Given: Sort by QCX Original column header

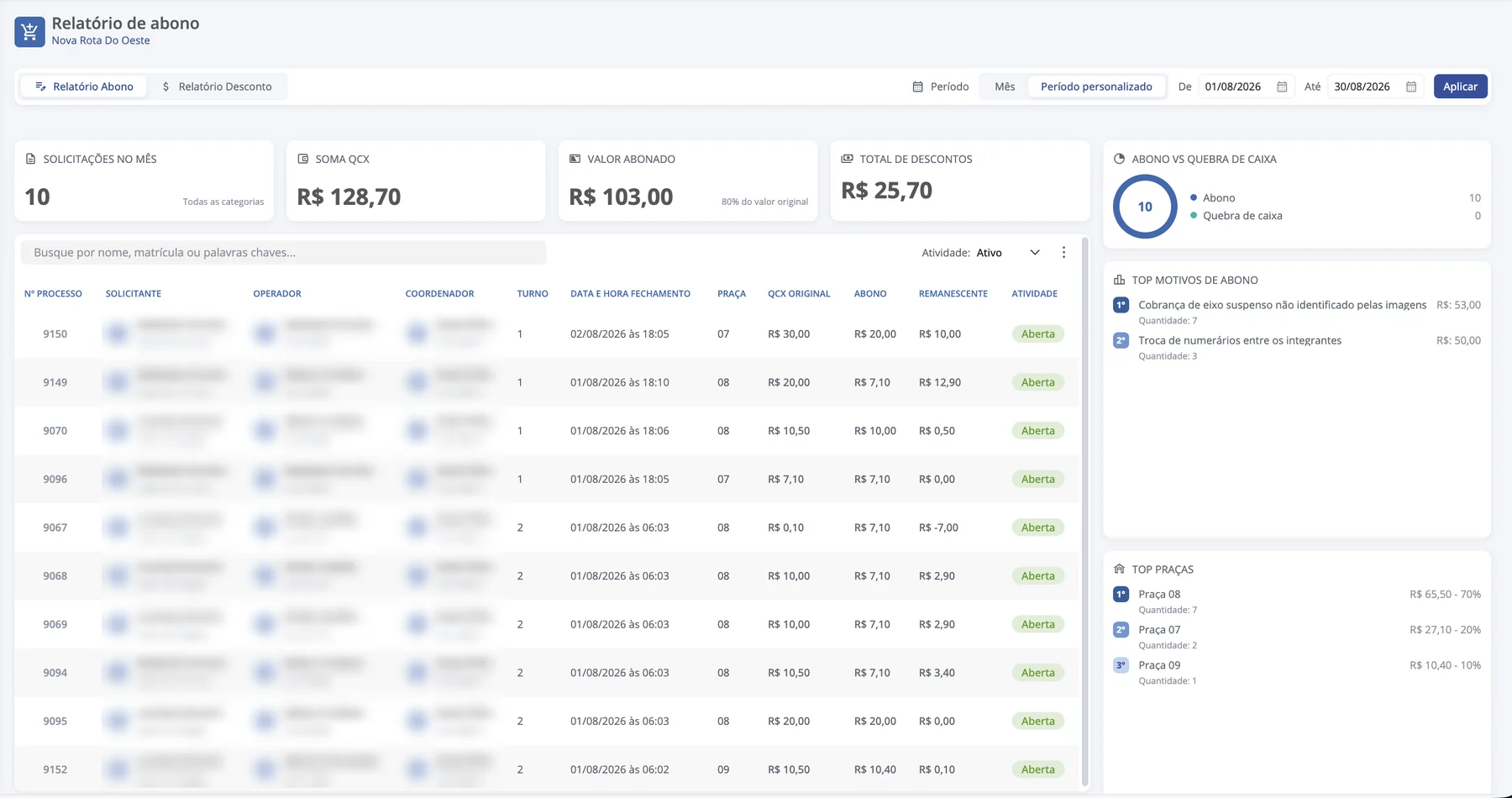Looking at the screenshot, I should pos(799,294).
